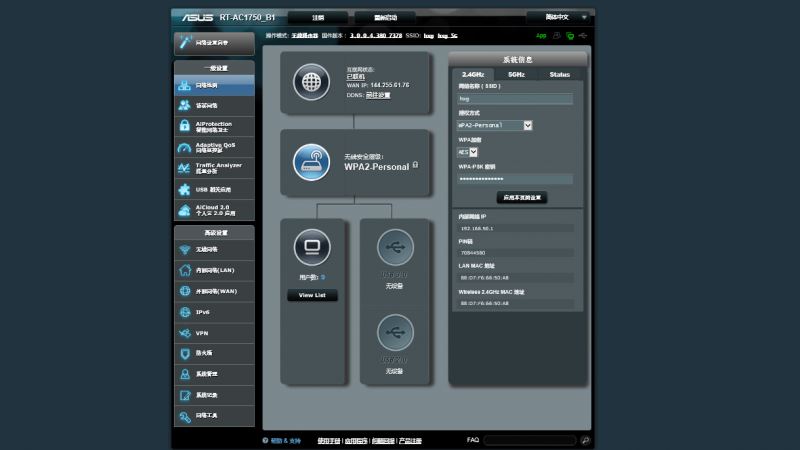This screenshot has width=800, height=450.
Task: Open Firewall settings with the shield icon
Action: pos(214,353)
